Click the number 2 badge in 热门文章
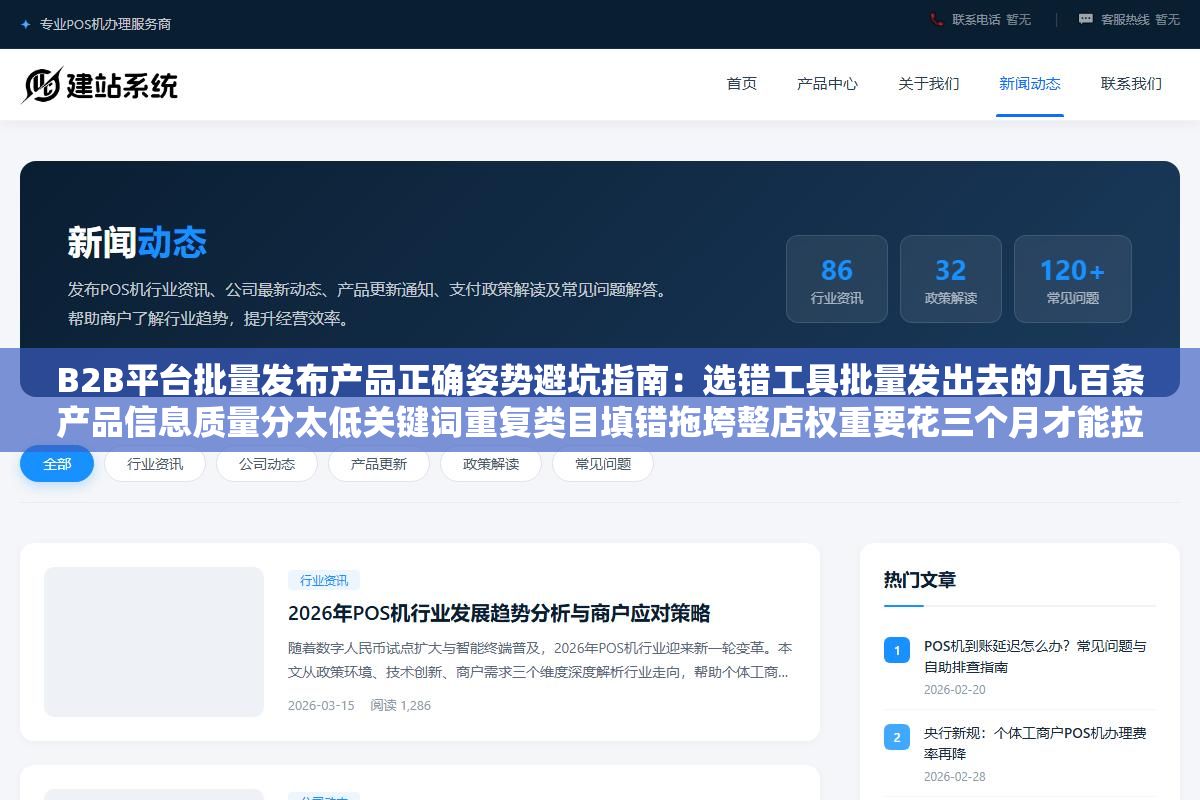The width and height of the screenshot is (1200, 800). coord(897,737)
